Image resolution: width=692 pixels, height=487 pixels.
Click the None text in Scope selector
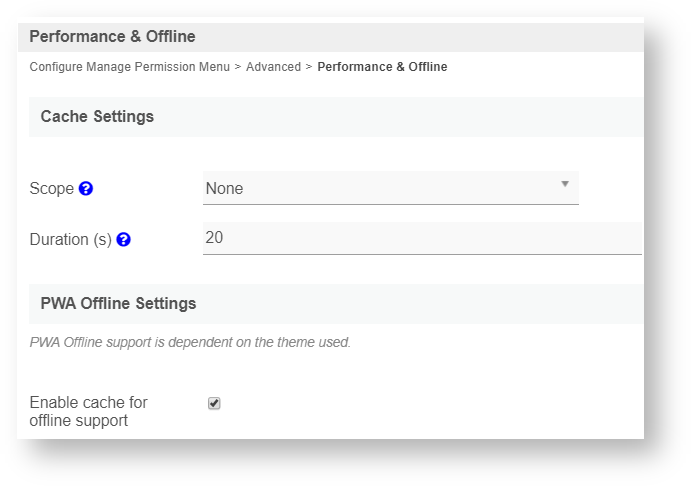pos(224,188)
